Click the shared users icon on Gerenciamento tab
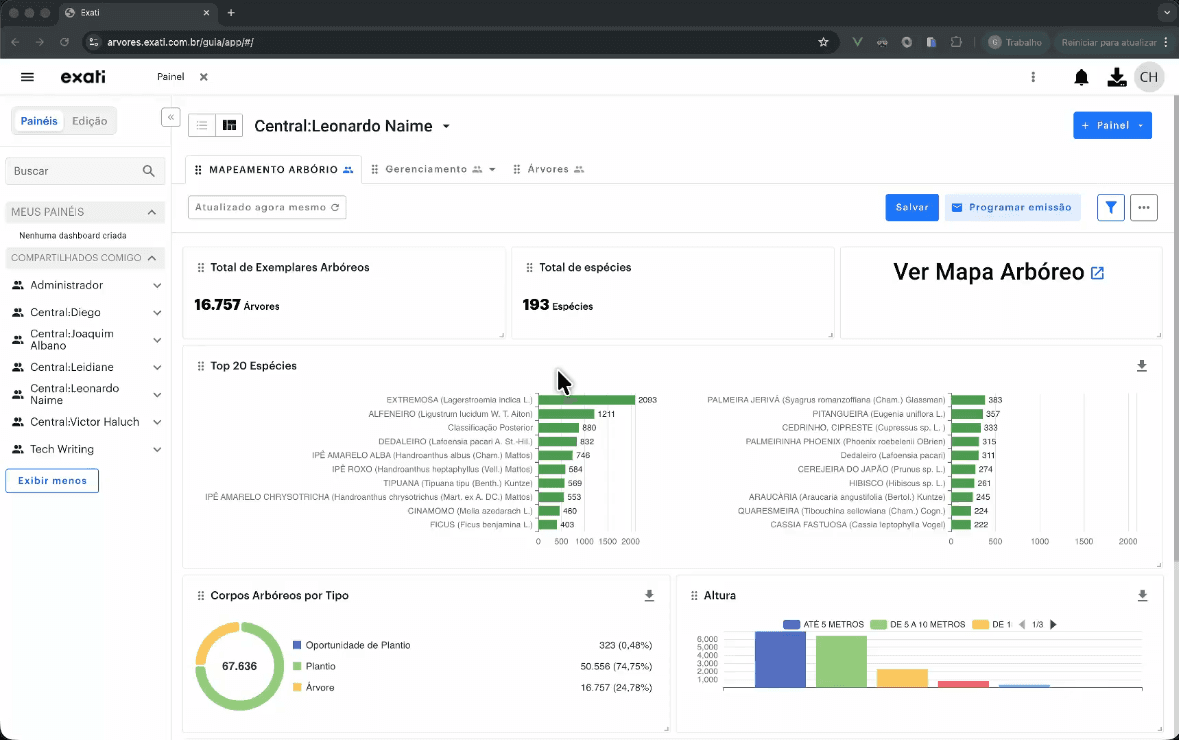The height and width of the screenshot is (740, 1179). (x=477, y=170)
